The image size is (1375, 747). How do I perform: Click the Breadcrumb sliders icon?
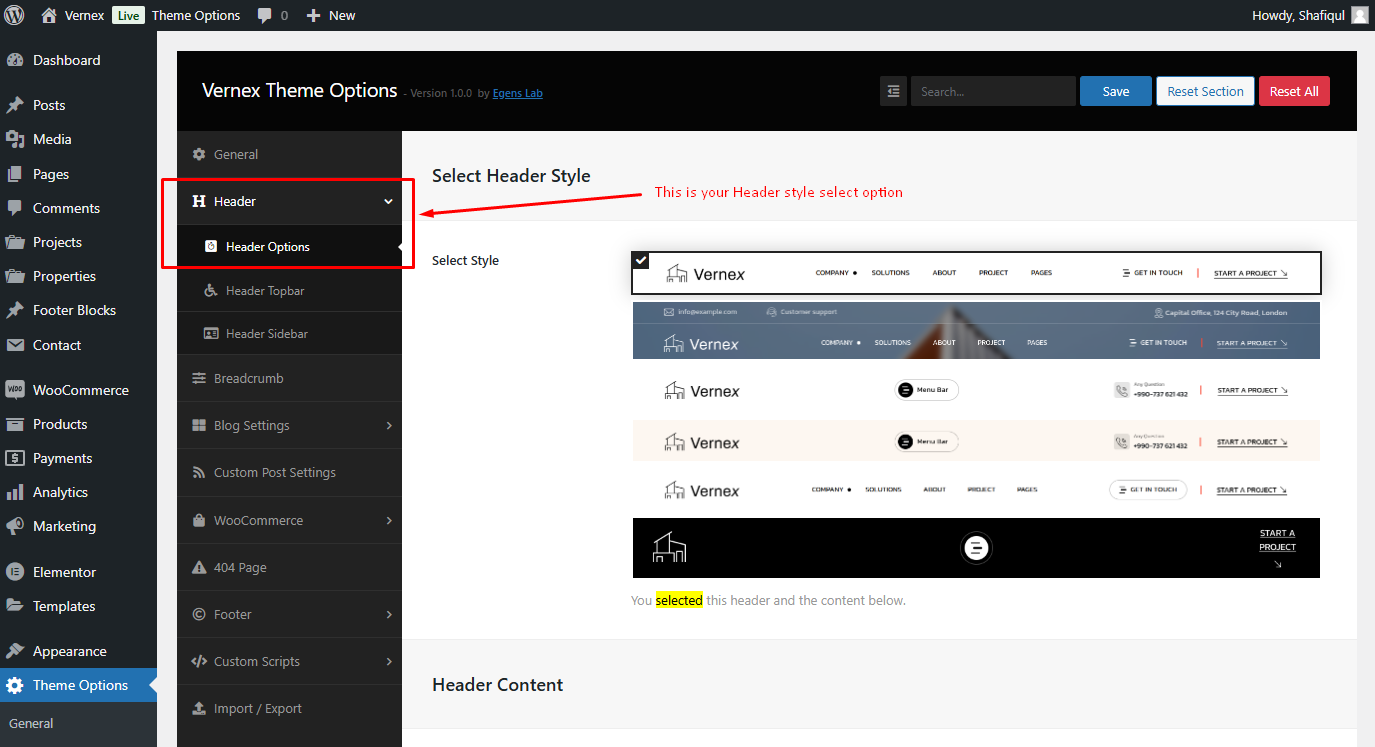point(198,378)
